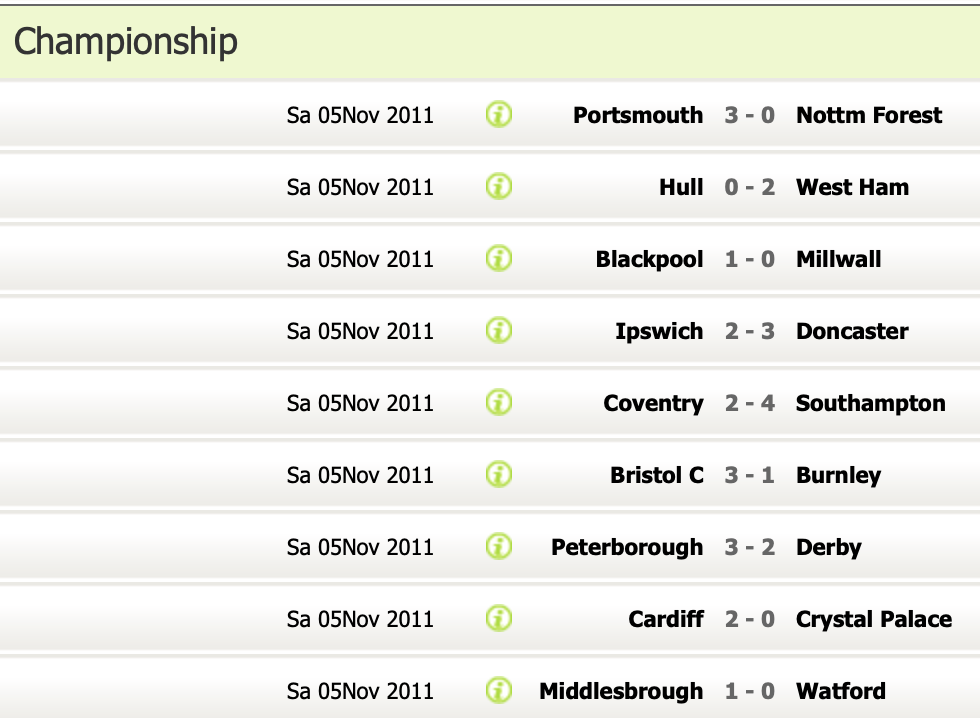Select the Southampton team name

870,403
